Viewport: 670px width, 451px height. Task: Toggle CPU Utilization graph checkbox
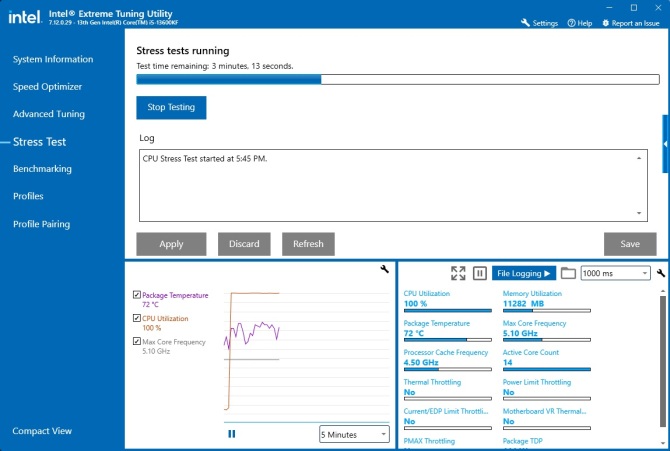tap(137, 319)
